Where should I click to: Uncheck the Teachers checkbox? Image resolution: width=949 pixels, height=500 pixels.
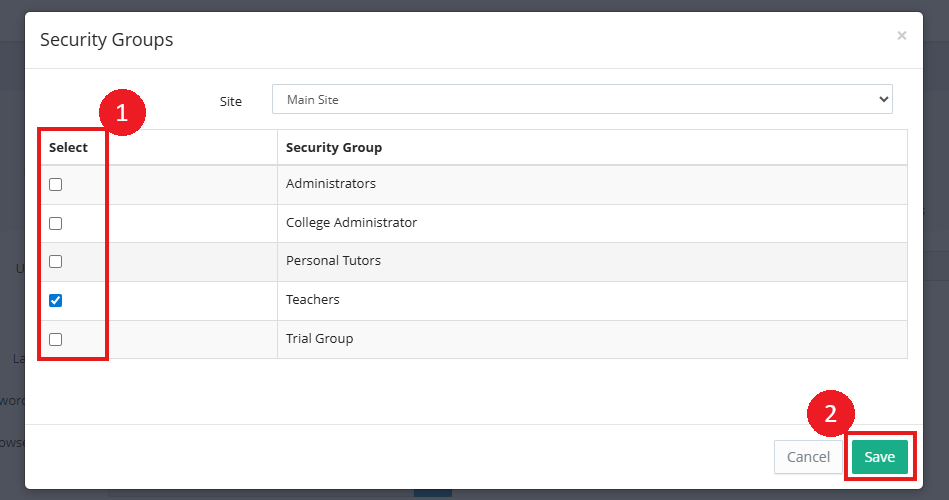pos(56,300)
